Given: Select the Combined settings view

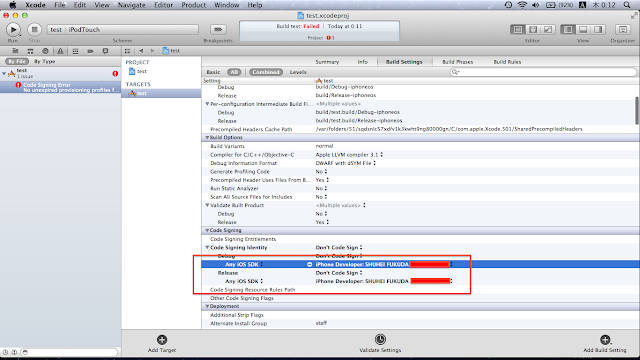Looking at the screenshot, I should (266, 72).
